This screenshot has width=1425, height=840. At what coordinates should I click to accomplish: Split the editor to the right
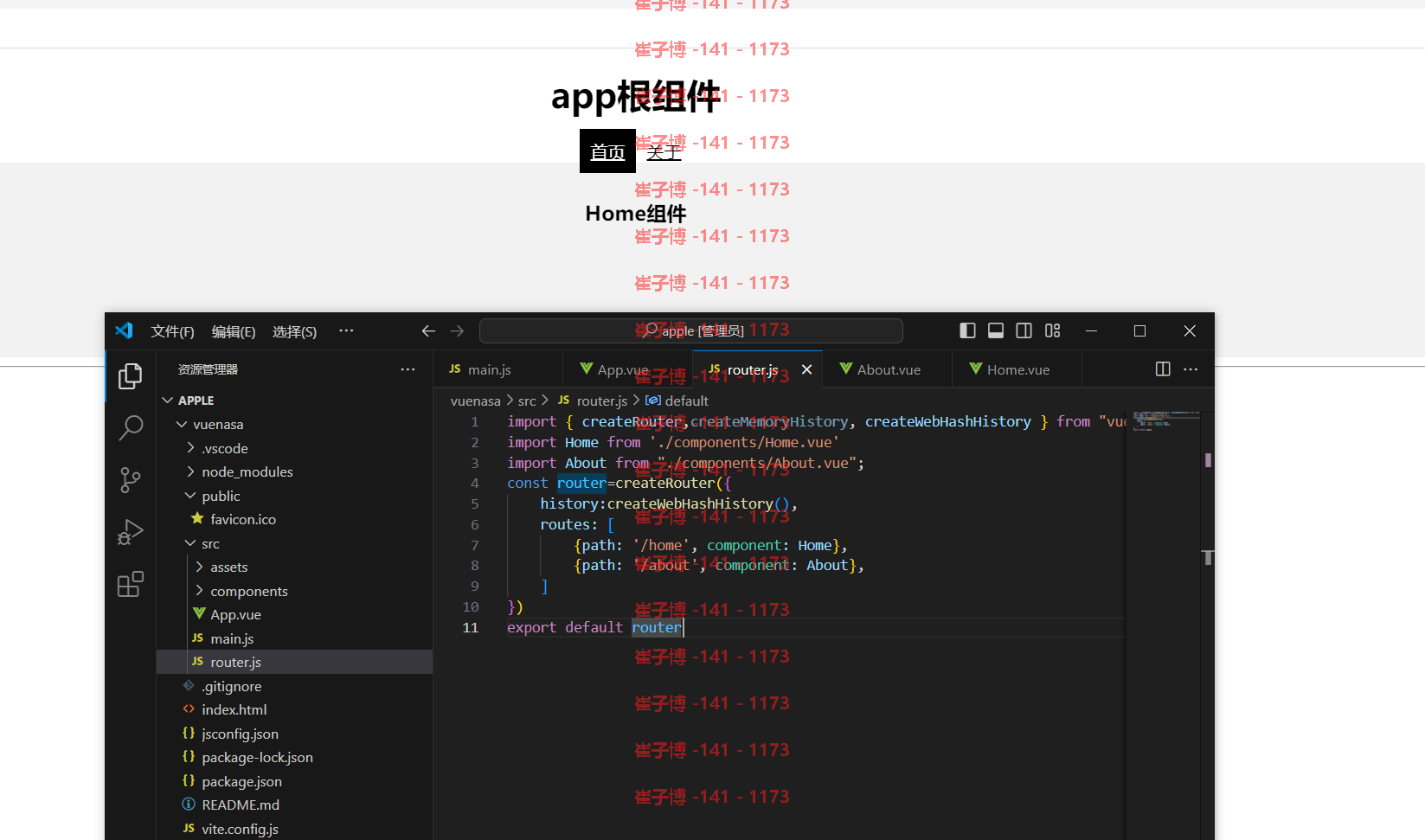point(1163,369)
